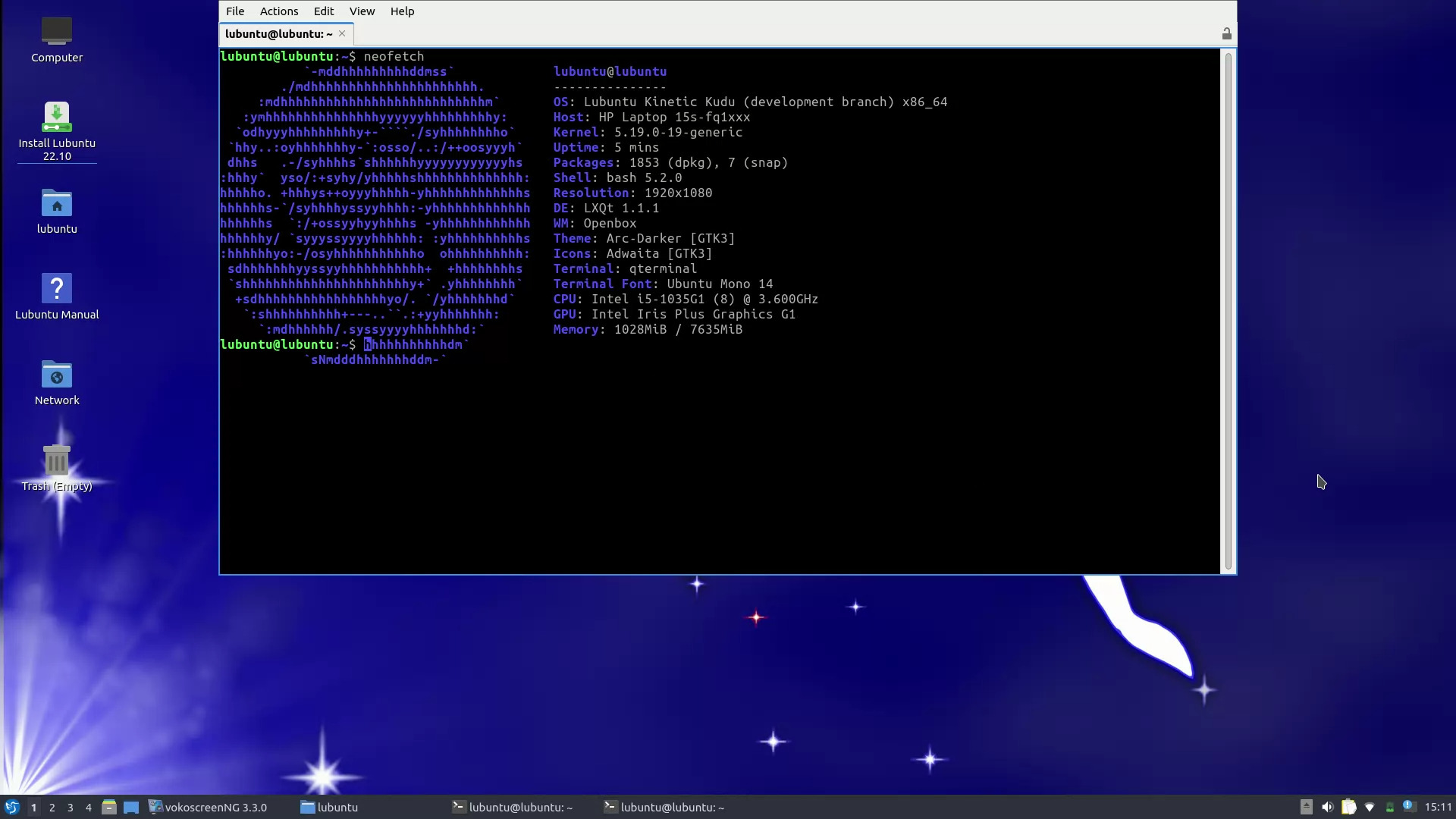
Task: Click the Wi-Fi network tray icon
Action: click(x=1370, y=807)
